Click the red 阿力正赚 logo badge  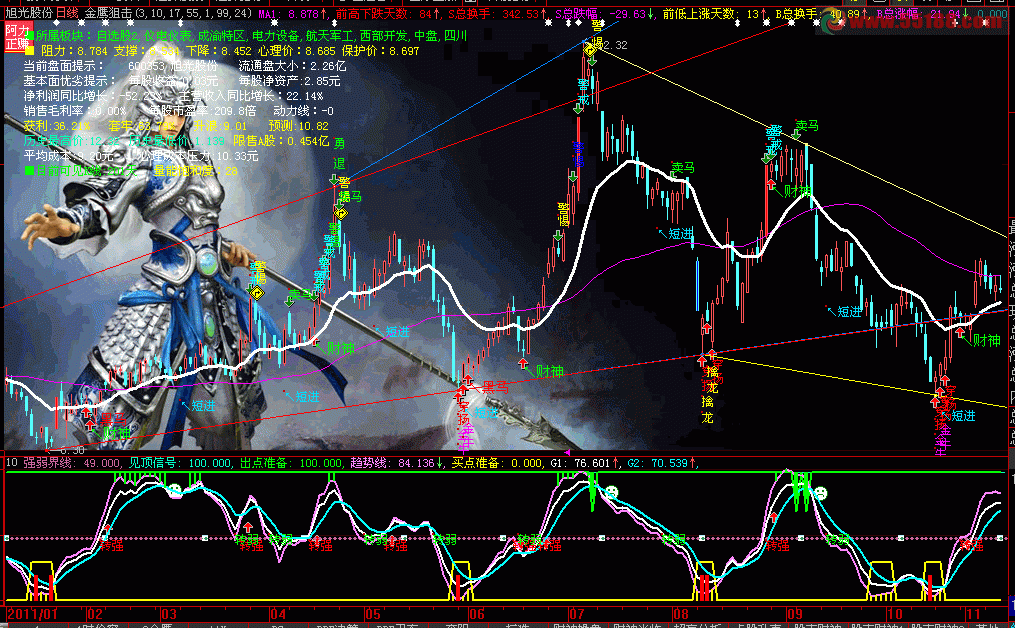(x=17, y=37)
